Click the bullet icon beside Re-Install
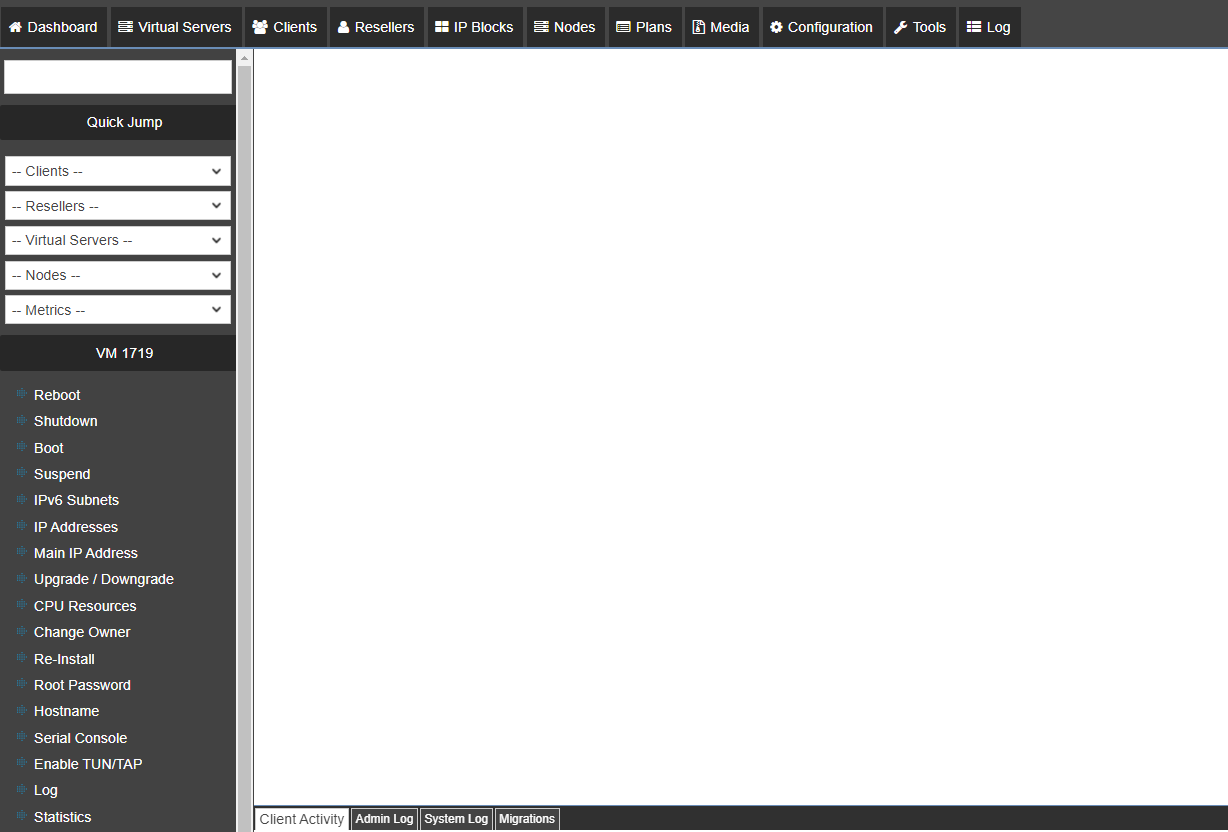Screen dimensions: 1228x832 [22, 657]
